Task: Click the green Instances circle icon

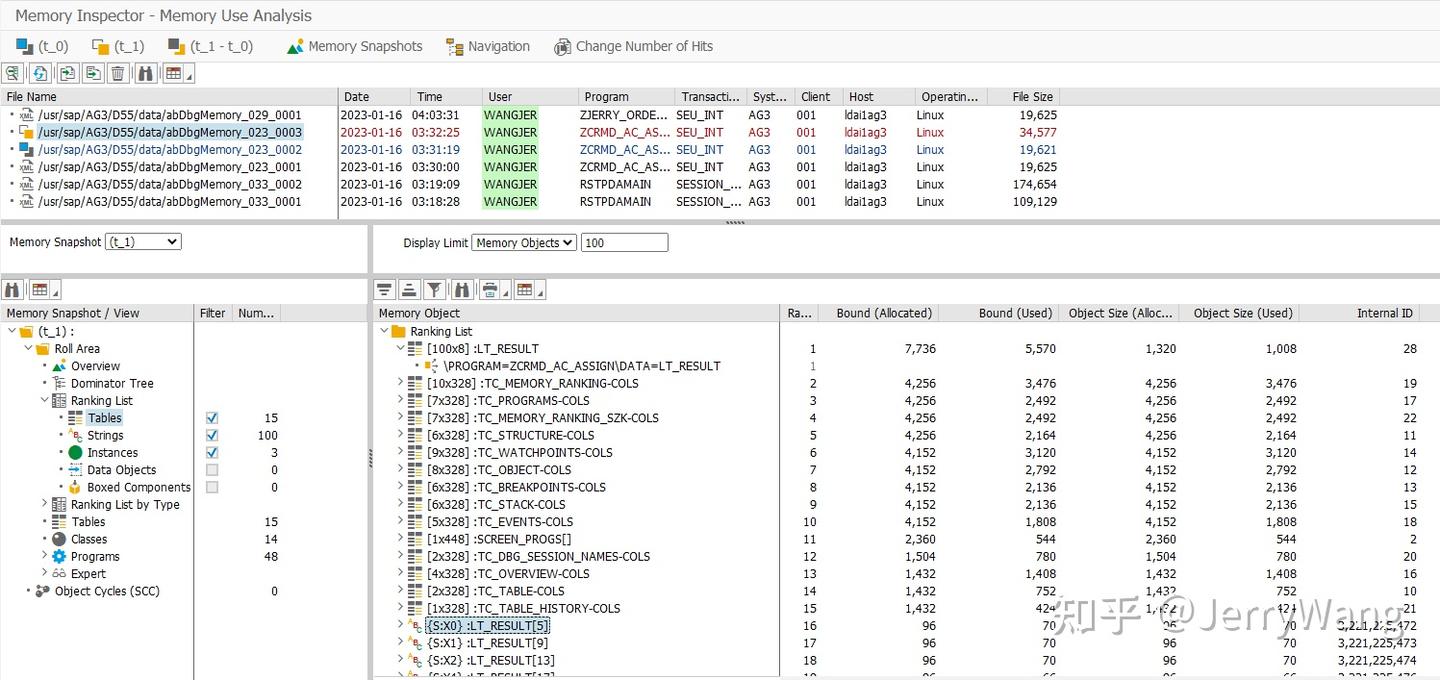Action: tap(76, 452)
